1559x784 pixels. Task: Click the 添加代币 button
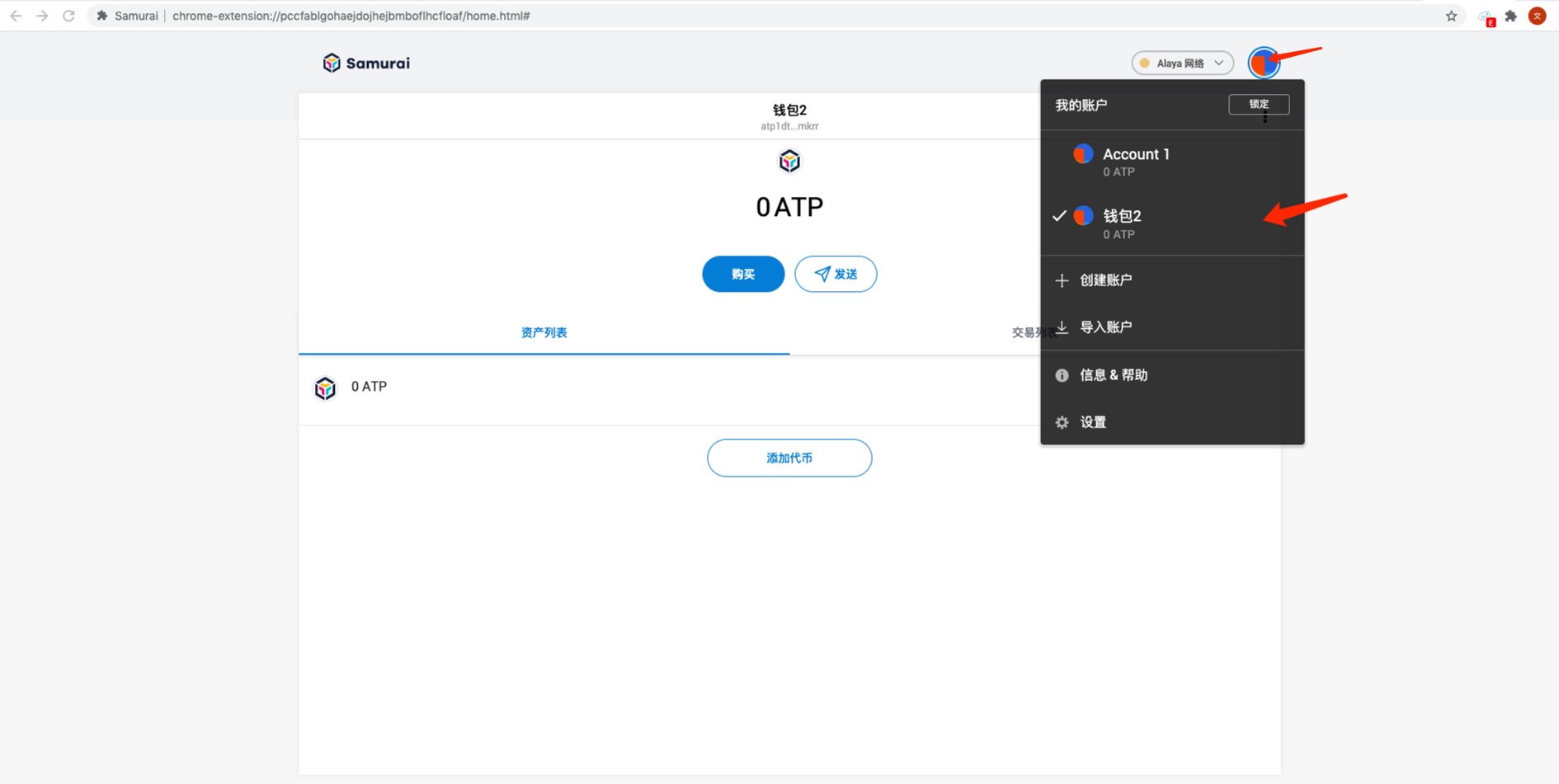[x=789, y=458]
